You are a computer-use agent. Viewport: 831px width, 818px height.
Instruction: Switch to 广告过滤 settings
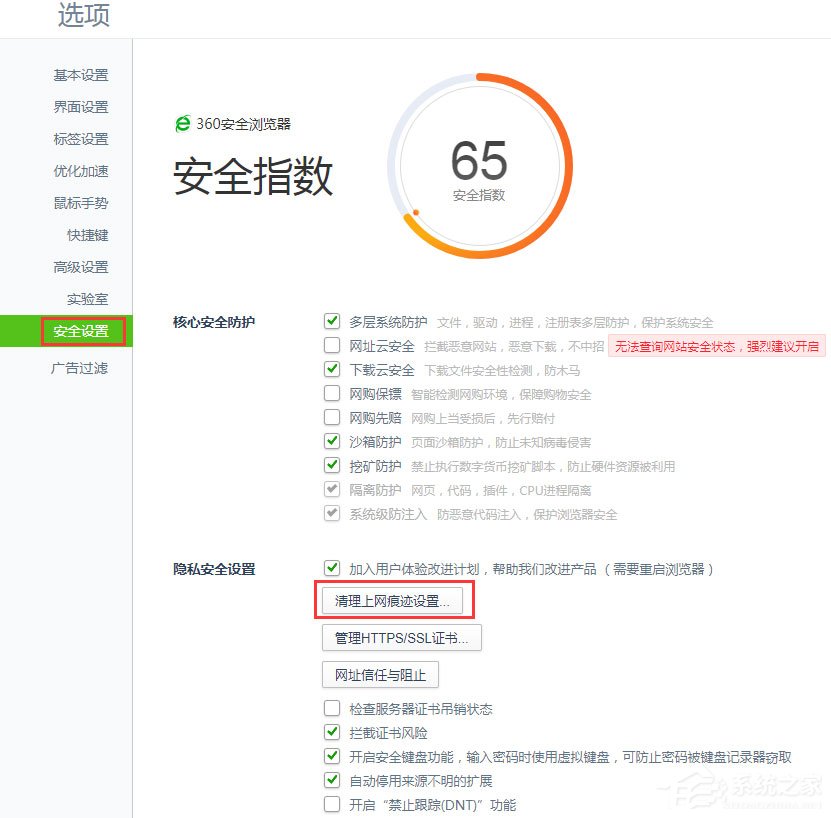point(87,368)
